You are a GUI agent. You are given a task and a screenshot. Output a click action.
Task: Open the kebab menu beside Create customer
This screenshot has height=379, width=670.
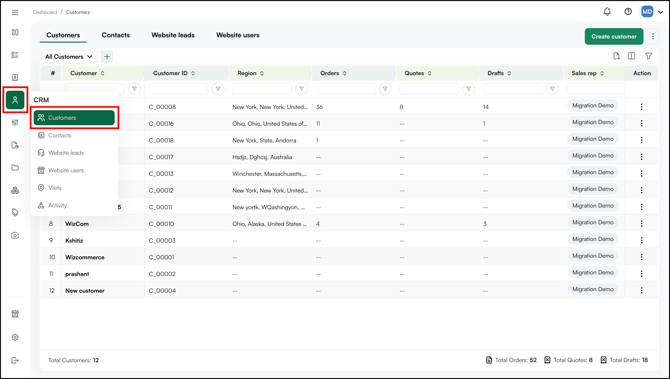[652, 37]
